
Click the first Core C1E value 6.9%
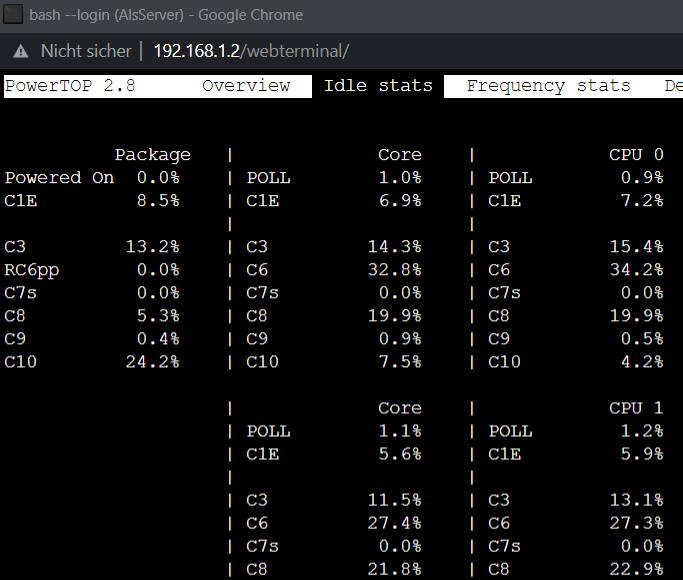[400, 201]
